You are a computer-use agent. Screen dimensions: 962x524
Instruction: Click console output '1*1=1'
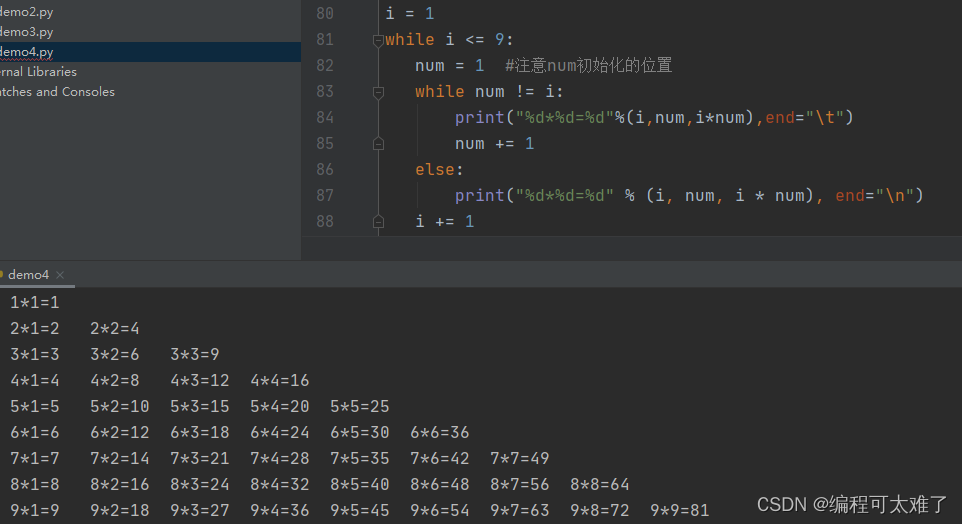(35, 302)
